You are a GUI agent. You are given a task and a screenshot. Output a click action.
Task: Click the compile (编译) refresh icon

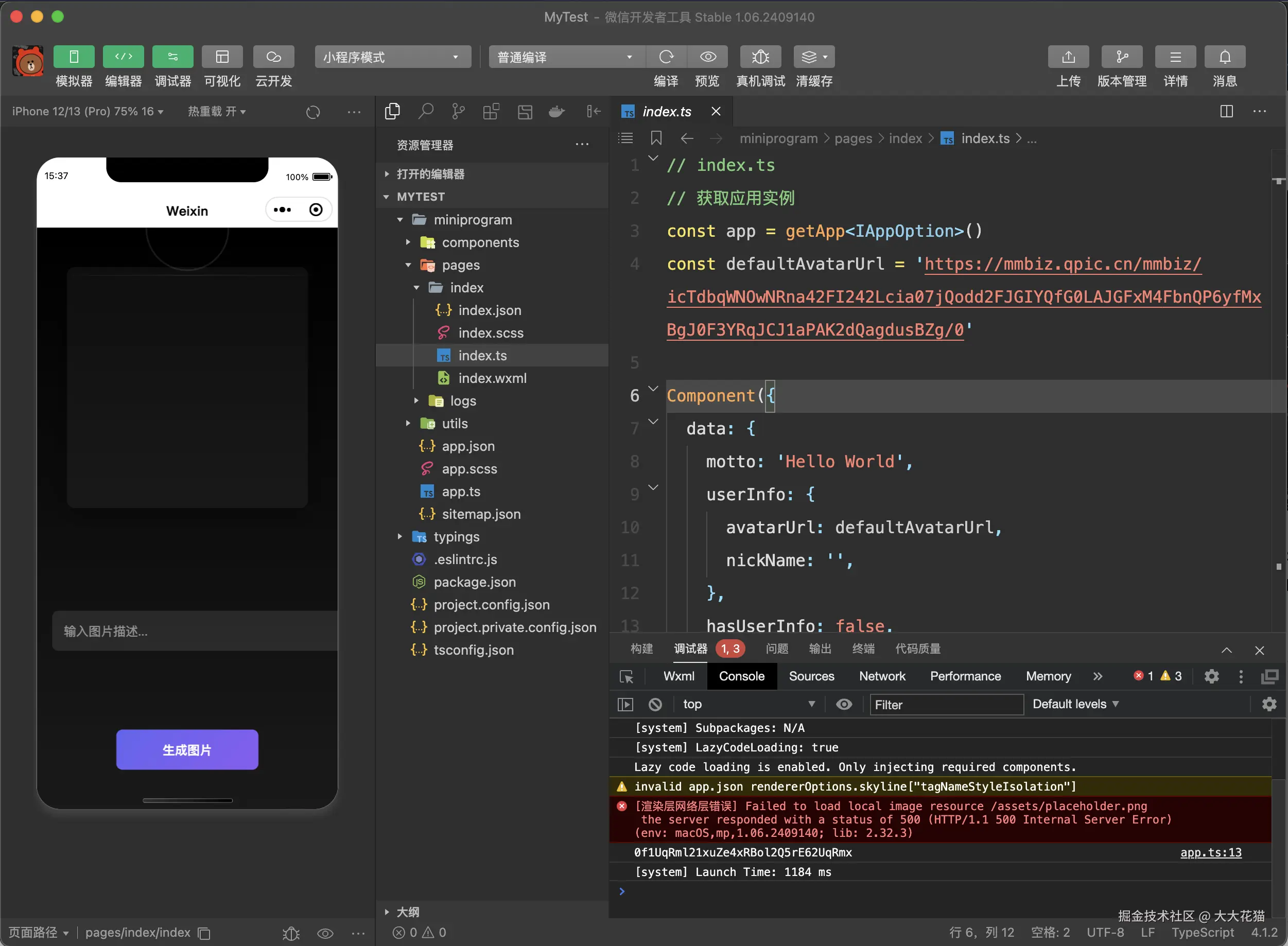[666, 57]
